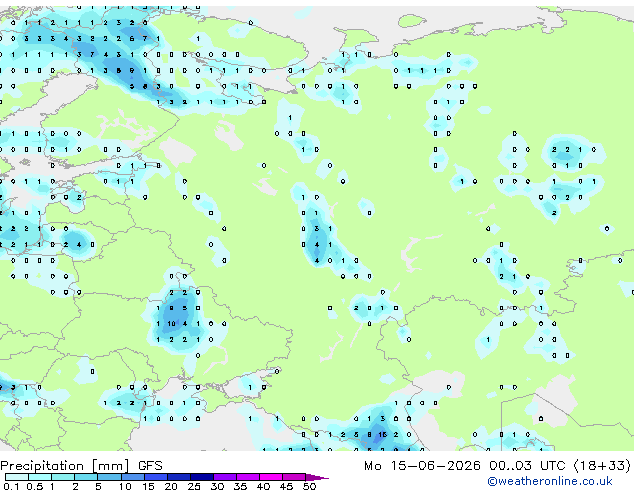Click the '50' legend label
The height and width of the screenshot is (490, 634).
point(309,486)
